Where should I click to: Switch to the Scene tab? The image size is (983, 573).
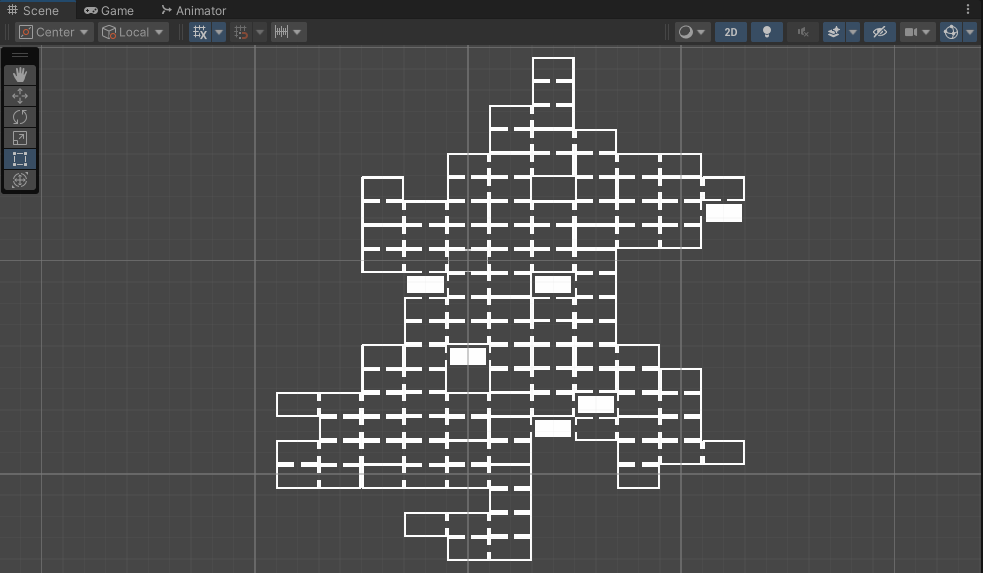tap(33, 10)
